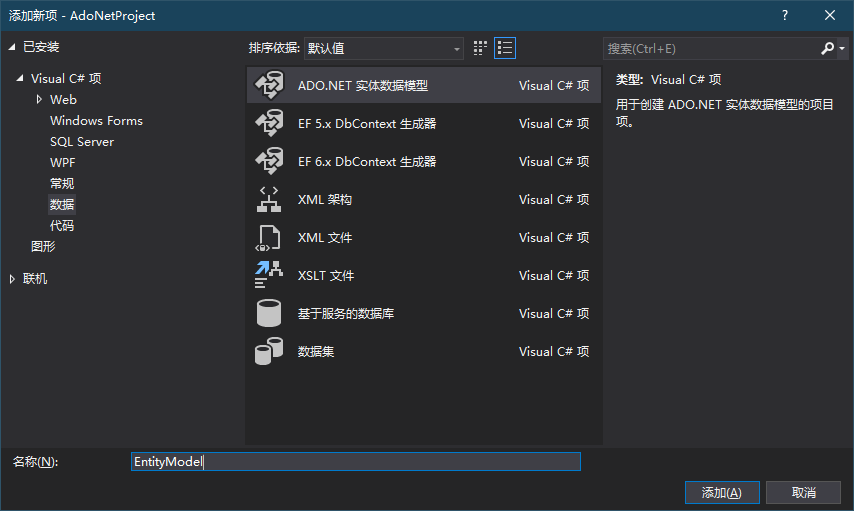Screen dimensions: 854x511
Task: Select the Web category label
Action: tap(63, 99)
